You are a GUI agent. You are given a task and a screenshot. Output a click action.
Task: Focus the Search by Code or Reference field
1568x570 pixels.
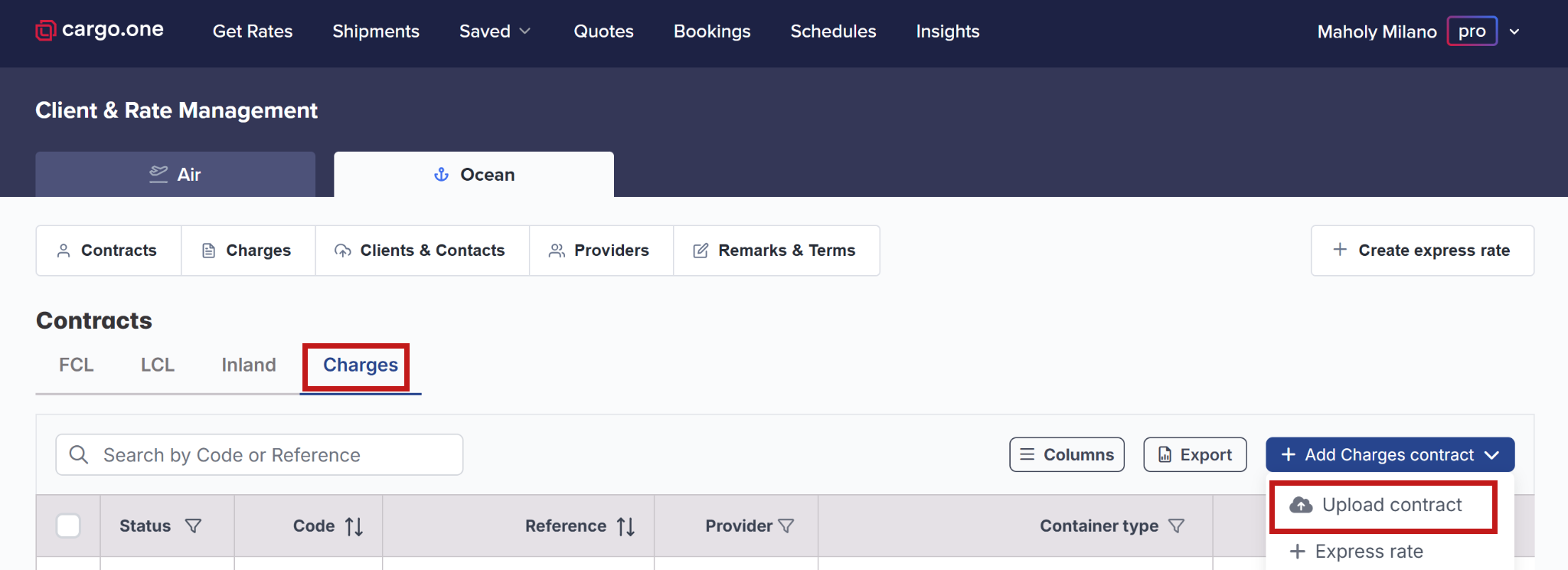click(x=260, y=455)
